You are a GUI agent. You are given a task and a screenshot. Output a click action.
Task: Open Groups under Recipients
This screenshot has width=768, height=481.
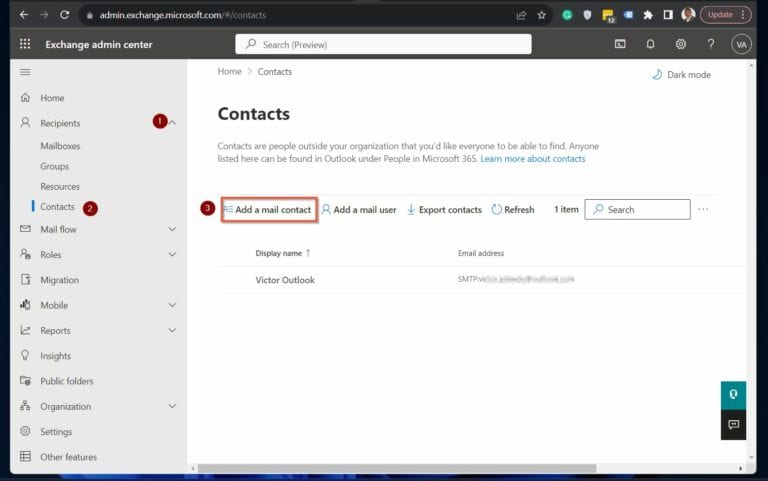[54, 167]
